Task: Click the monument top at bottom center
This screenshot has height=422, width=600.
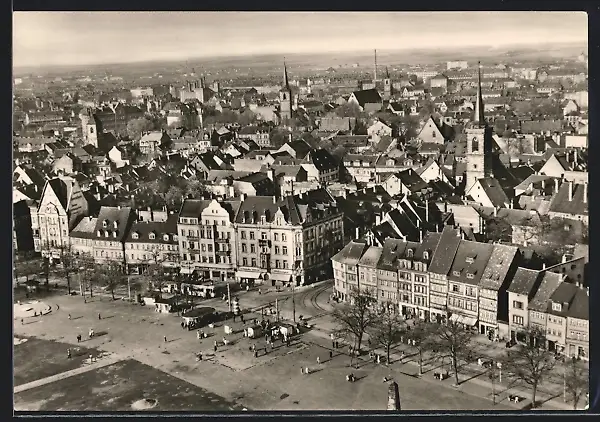Action: click(x=393, y=395)
